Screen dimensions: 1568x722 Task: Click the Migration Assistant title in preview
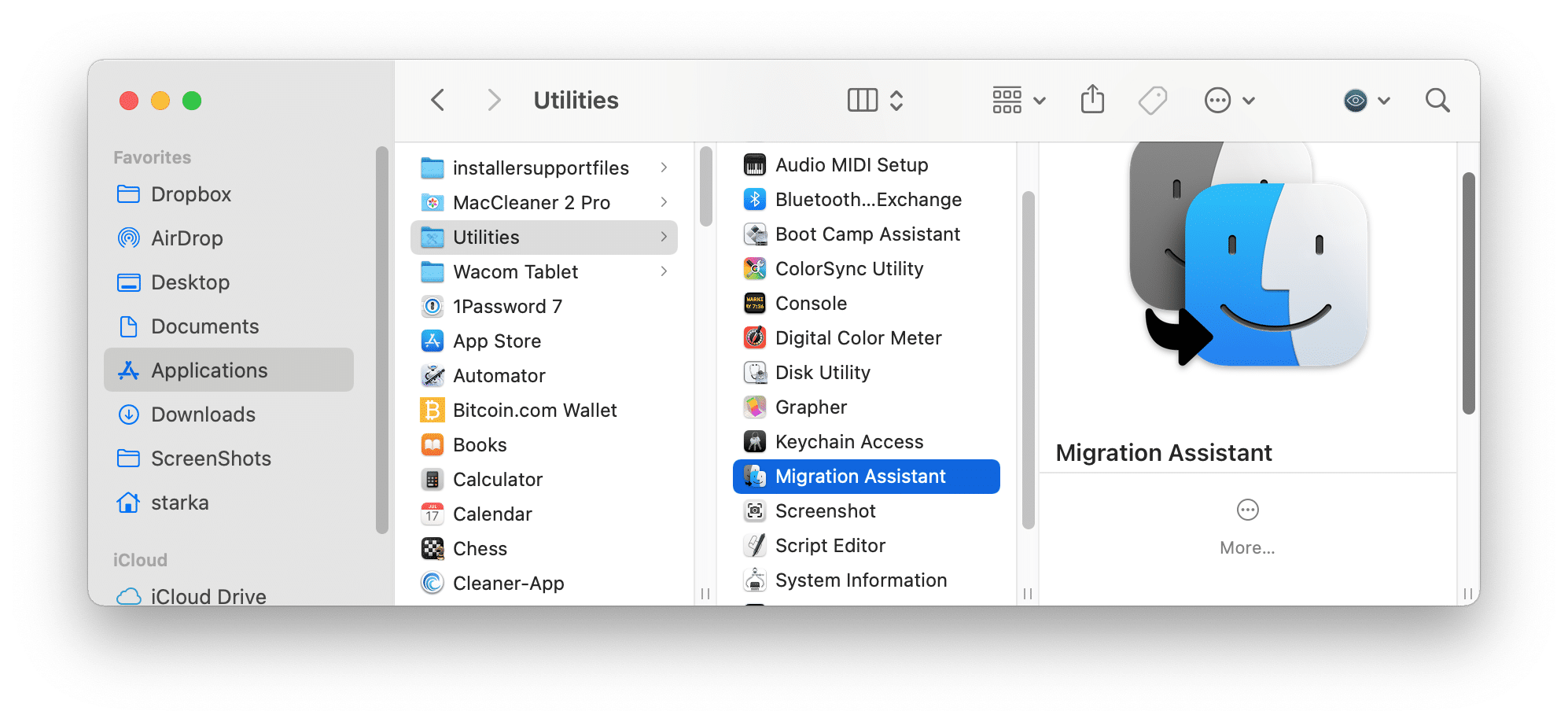(x=1164, y=453)
